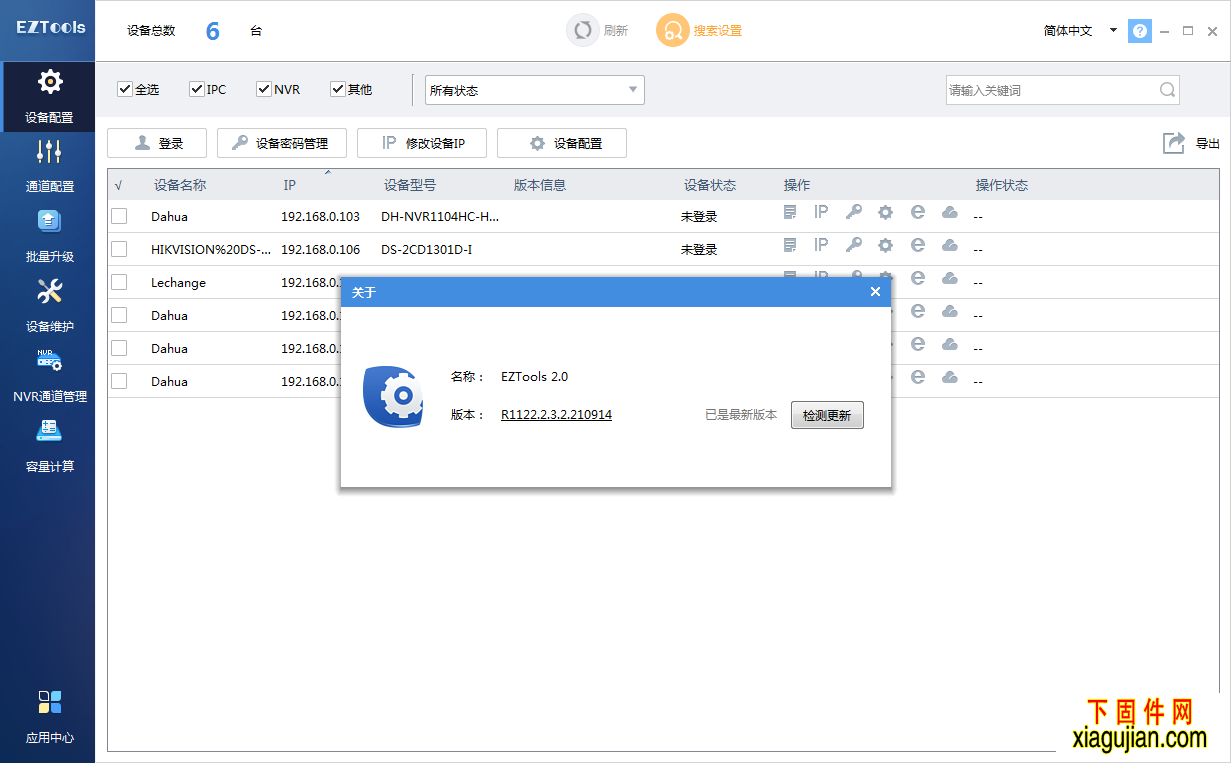Open the 所有状态 status dropdown

coord(535,90)
